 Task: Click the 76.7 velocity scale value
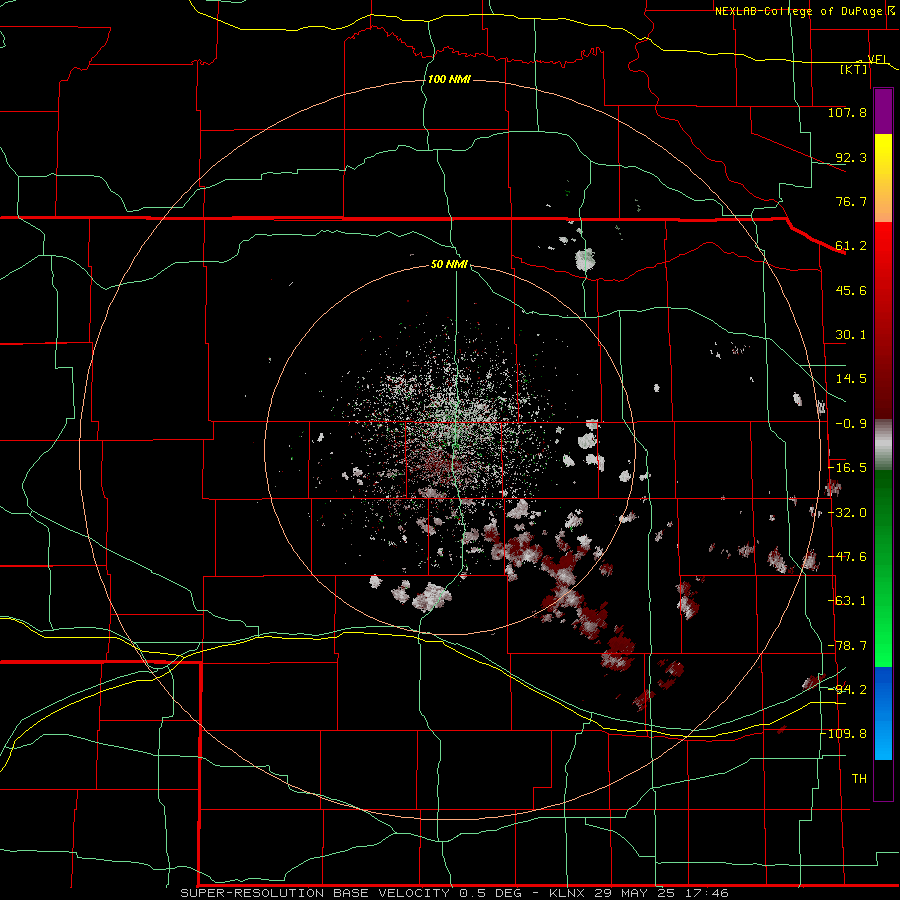point(851,201)
